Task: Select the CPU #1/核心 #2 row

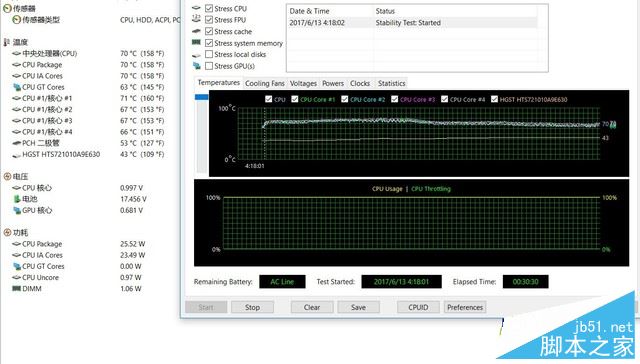Action: [89, 109]
